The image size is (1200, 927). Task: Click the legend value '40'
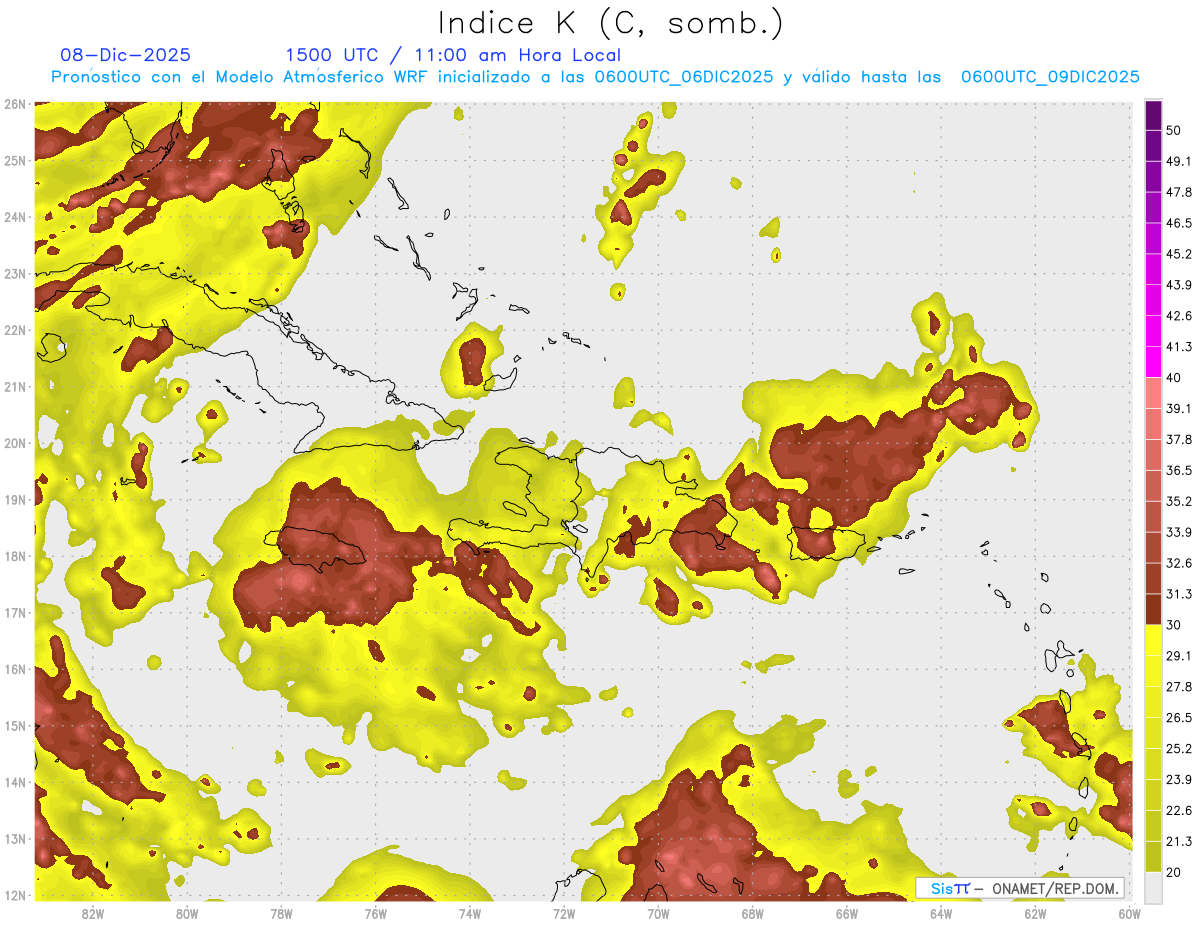coord(1174,378)
